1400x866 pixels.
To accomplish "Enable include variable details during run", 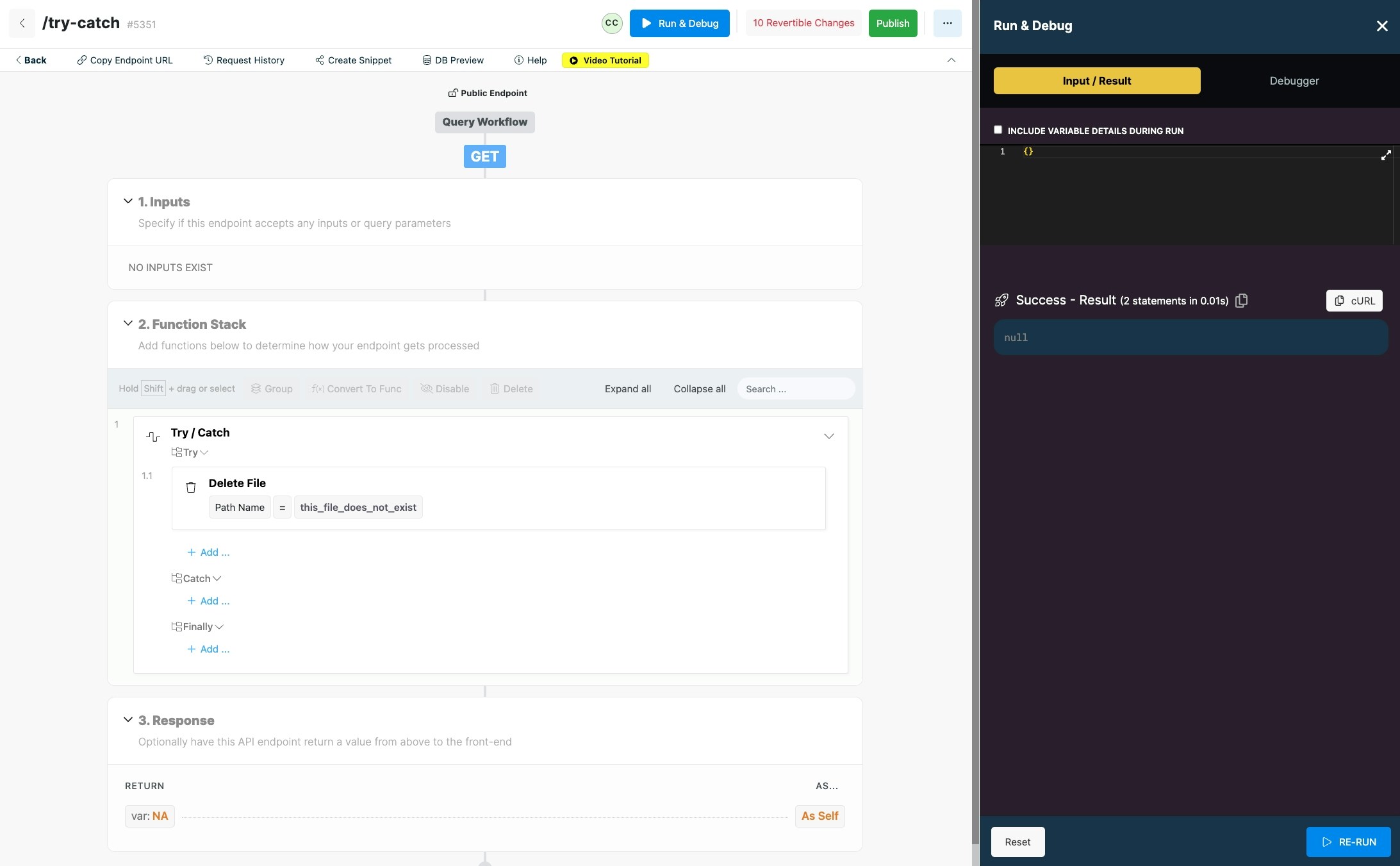I will (x=998, y=130).
